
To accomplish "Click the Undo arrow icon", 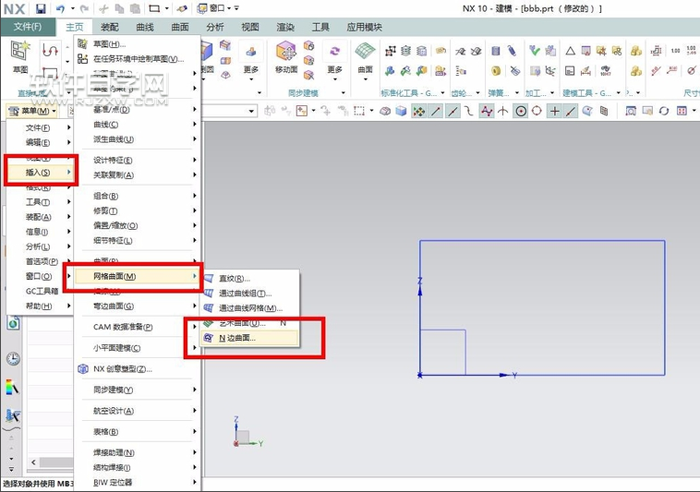I will (x=61, y=8).
